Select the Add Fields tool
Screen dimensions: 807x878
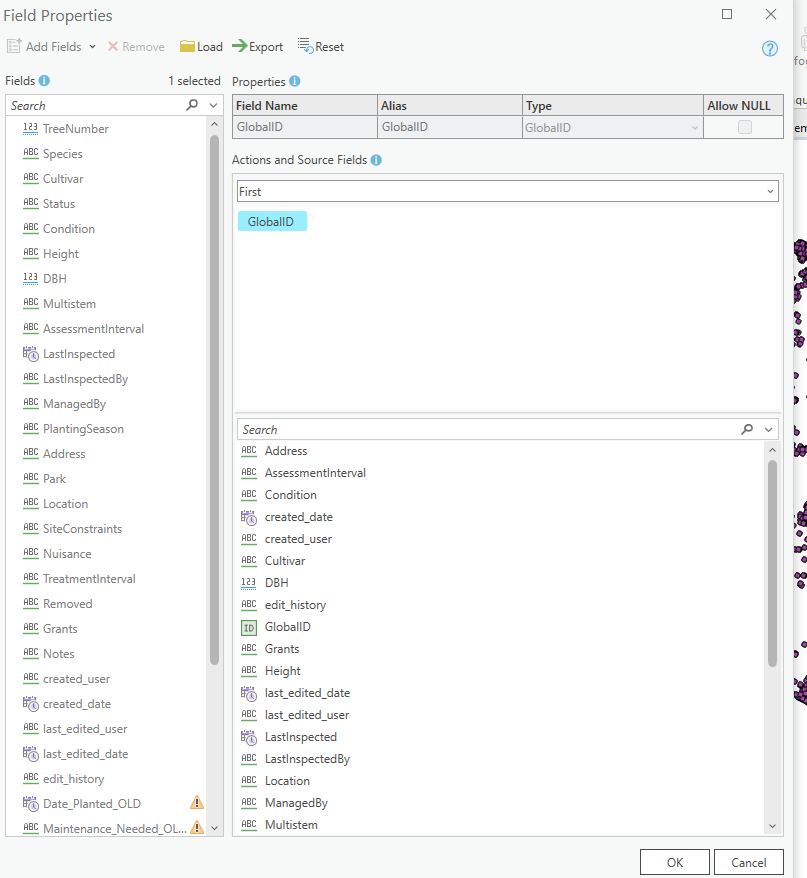pos(50,46)
